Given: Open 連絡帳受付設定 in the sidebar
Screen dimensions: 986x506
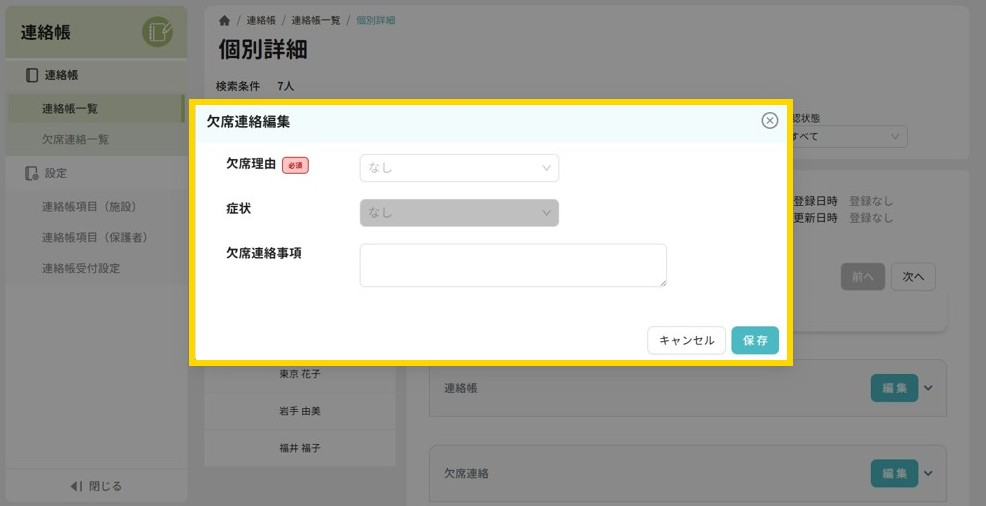Looking at the screenshot, I should [88, 269].
